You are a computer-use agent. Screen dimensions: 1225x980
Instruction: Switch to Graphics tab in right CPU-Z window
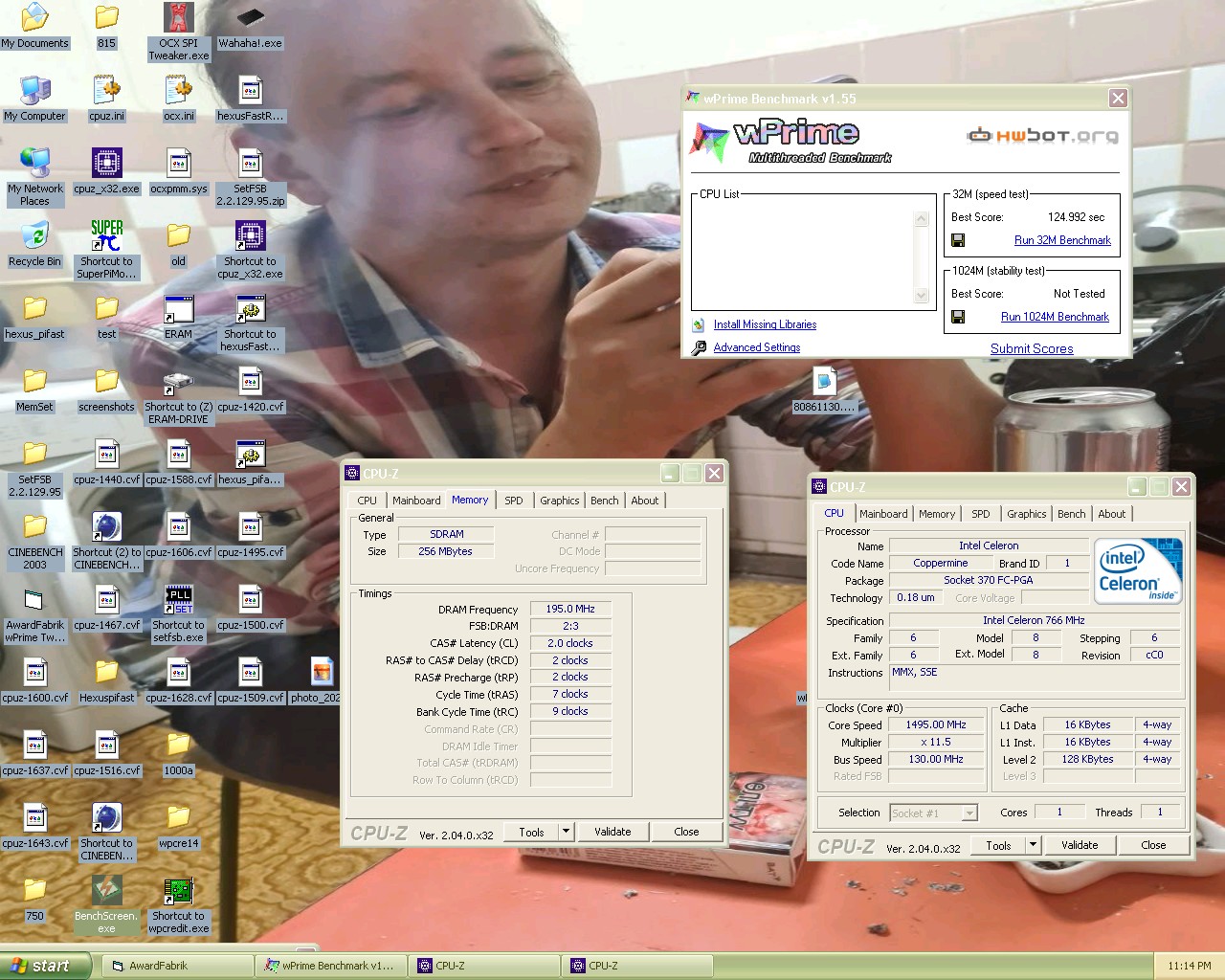[x=1027, y=514]
